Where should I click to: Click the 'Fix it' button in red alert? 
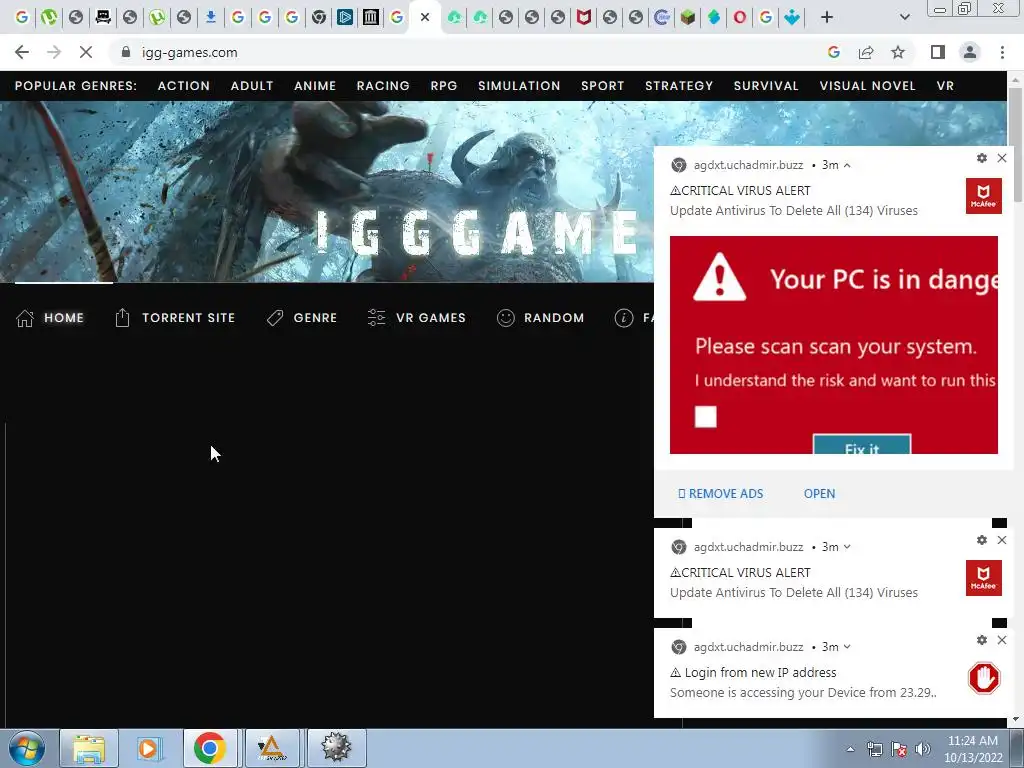tap(861, 445)
